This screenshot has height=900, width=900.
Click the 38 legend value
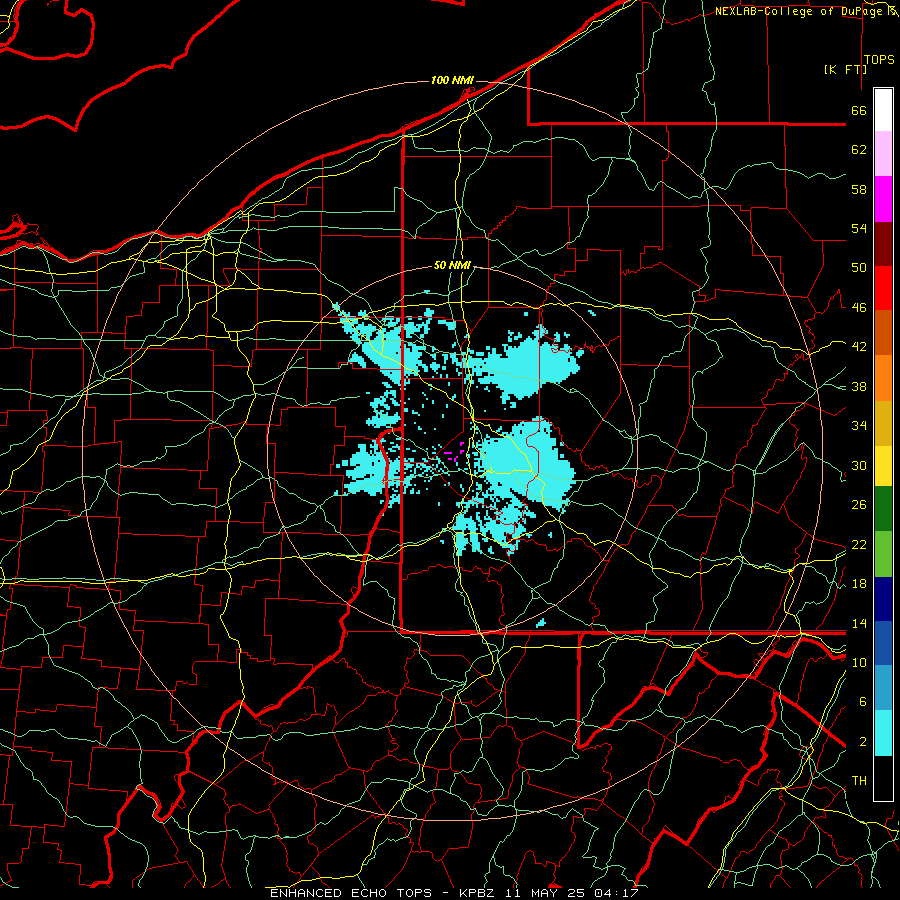(859, 386)
